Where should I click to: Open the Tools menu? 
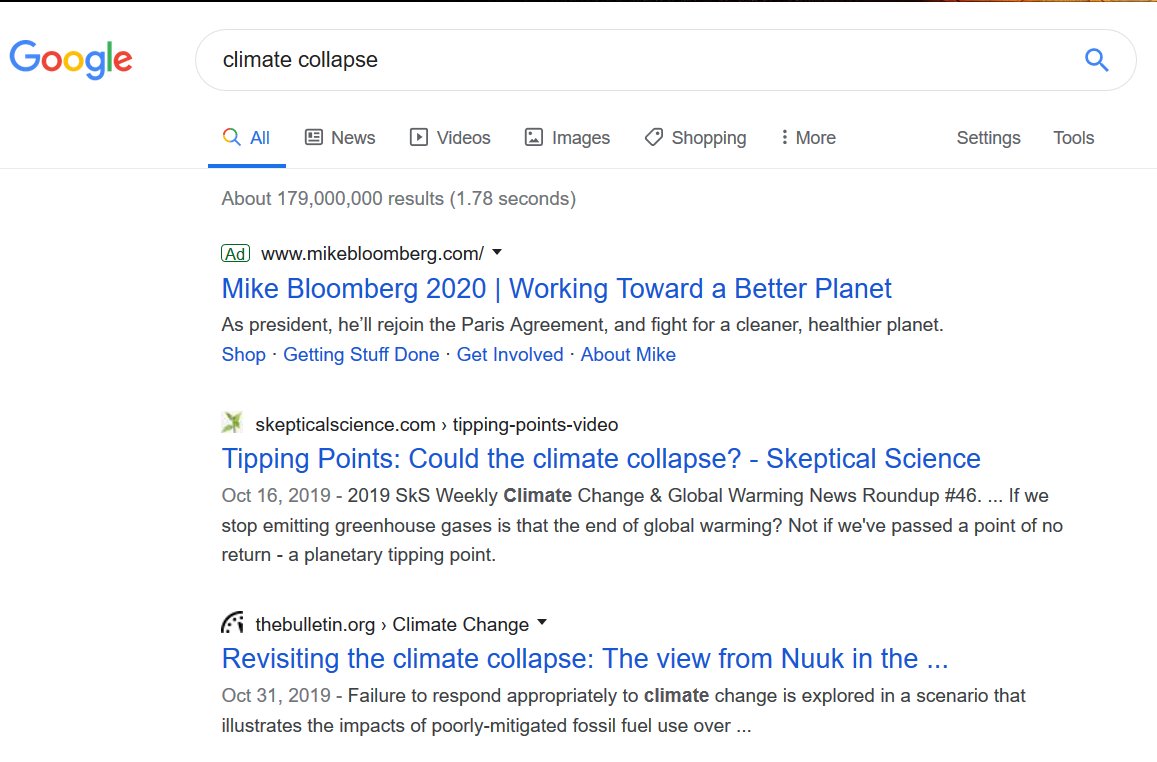[x=1074, y=138]
